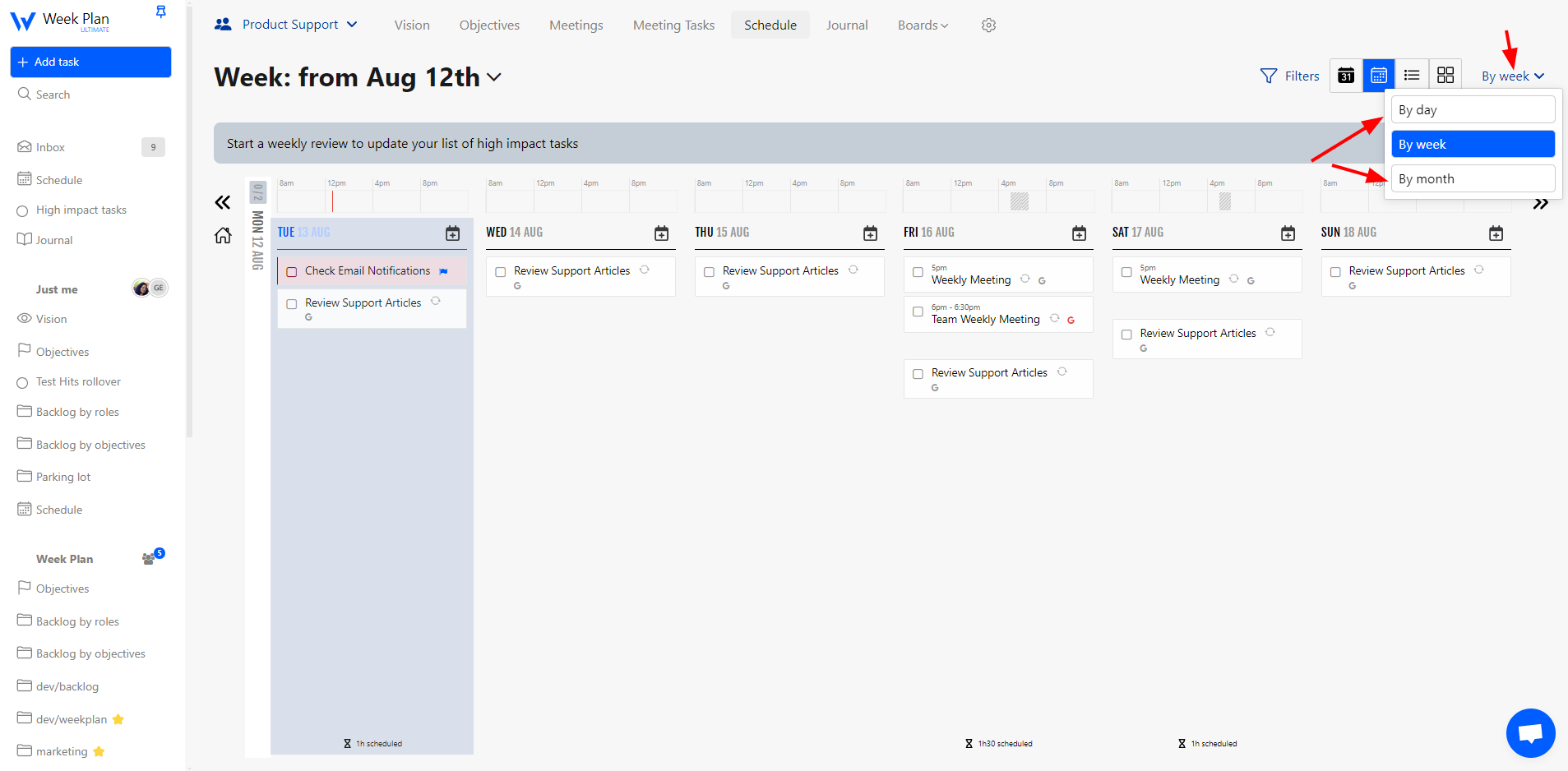
Task: Check off Friday's 5pm Weekly Meeting
Action: [918, 272]
